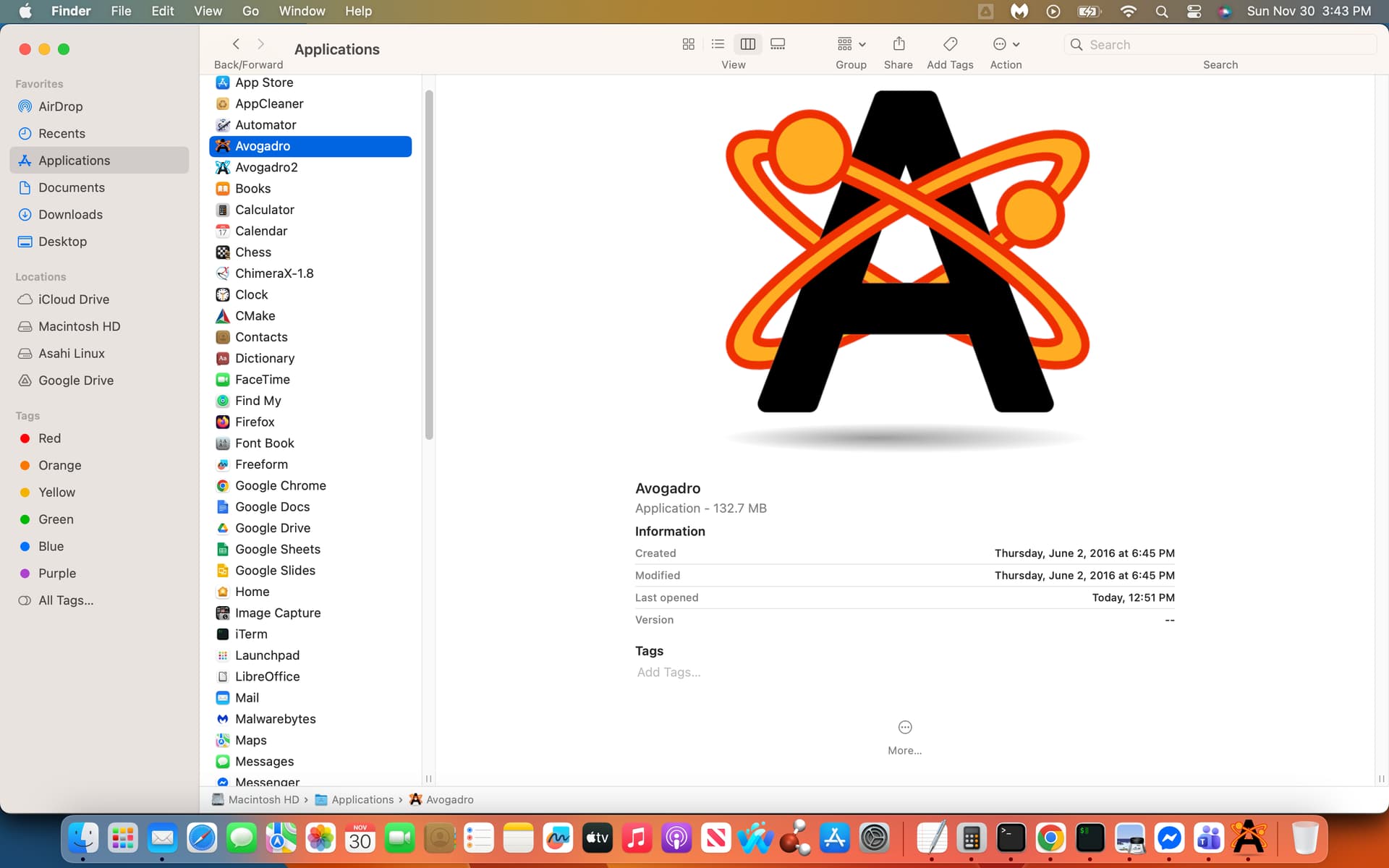Click the Add Tags toolbar icon
Screen dimensions: 1389x868
(950, 44)
